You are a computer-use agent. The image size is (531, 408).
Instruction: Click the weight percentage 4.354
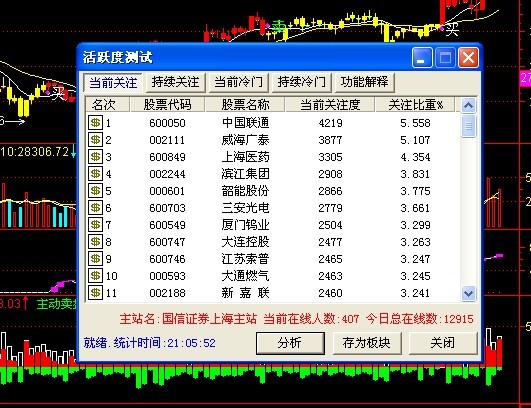[x=415, y=157]
